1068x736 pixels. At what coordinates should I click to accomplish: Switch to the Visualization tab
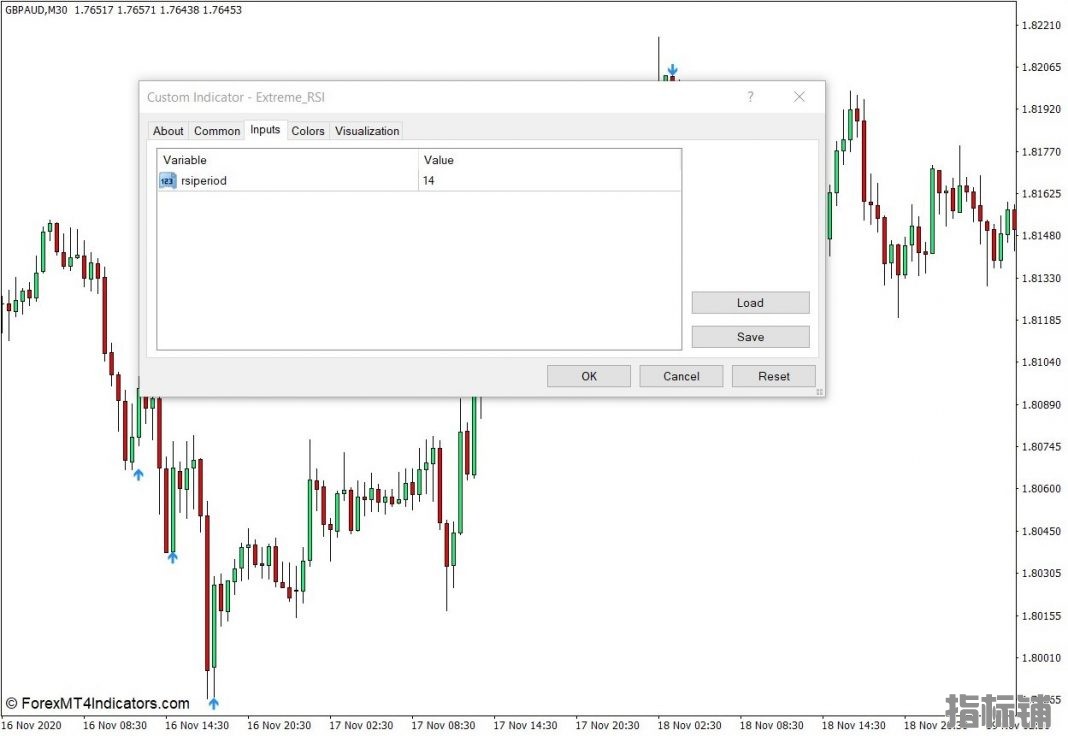click(367, 131)
